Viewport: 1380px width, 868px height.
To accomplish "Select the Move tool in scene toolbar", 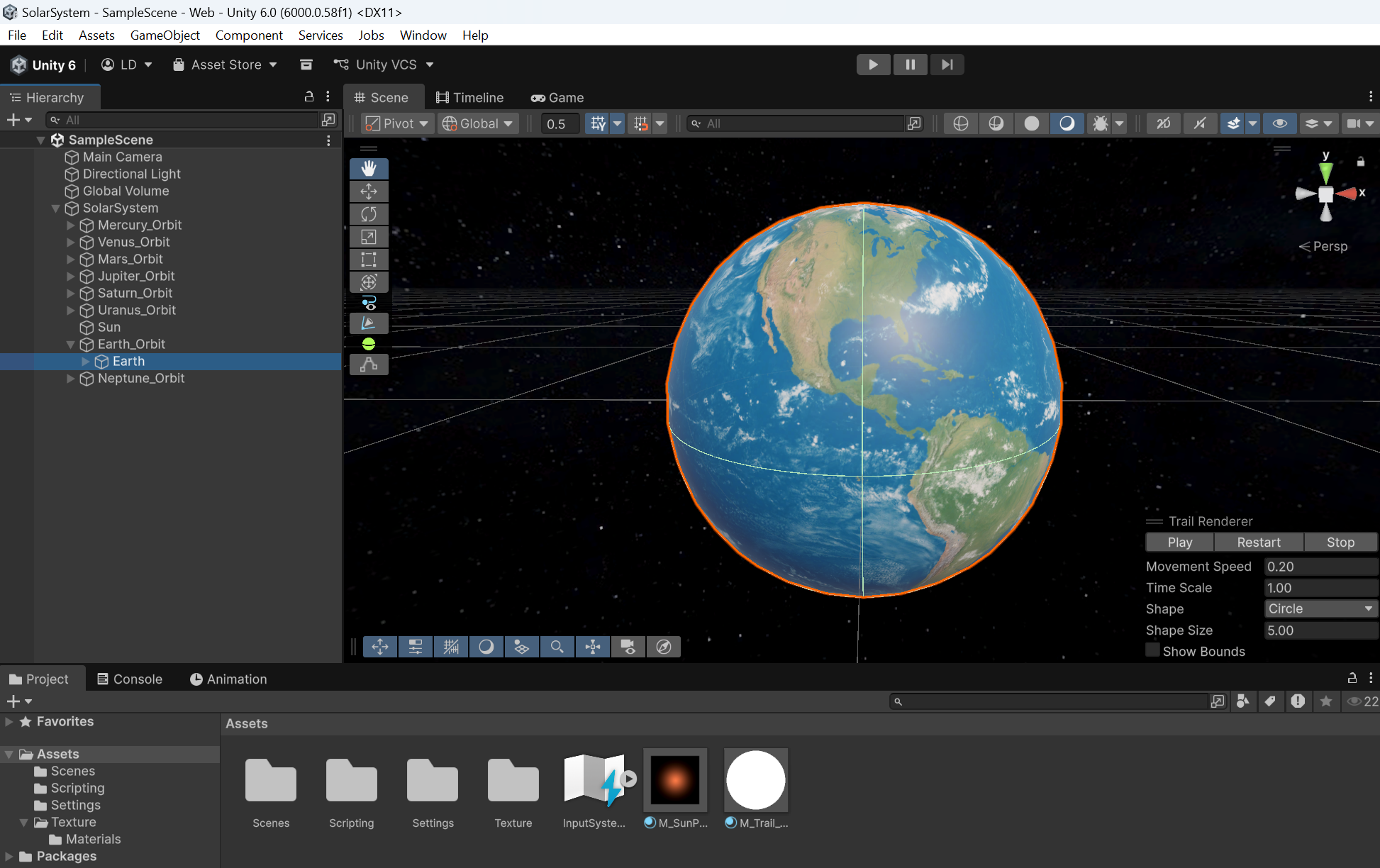I will [369, 191].
